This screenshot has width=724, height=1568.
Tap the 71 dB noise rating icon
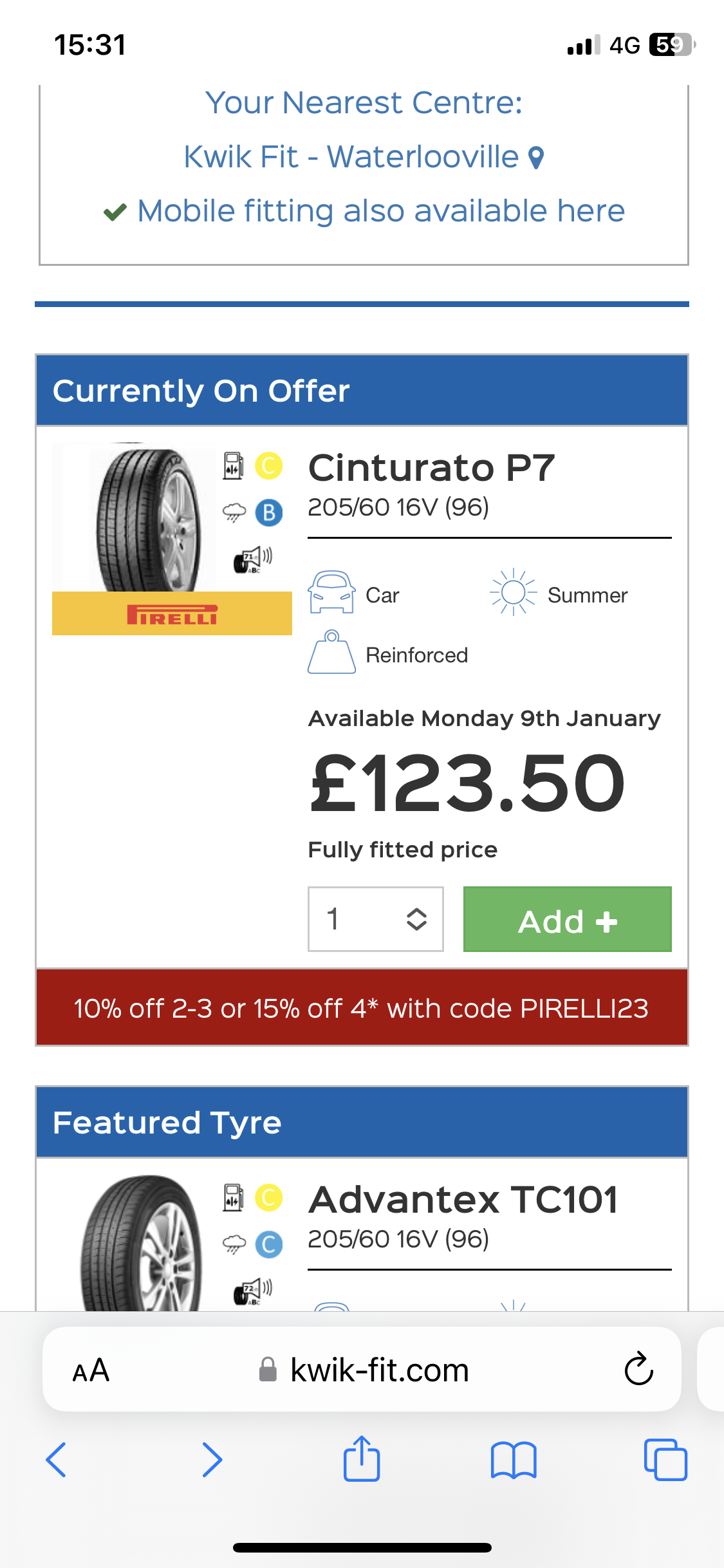click(252, 559)
